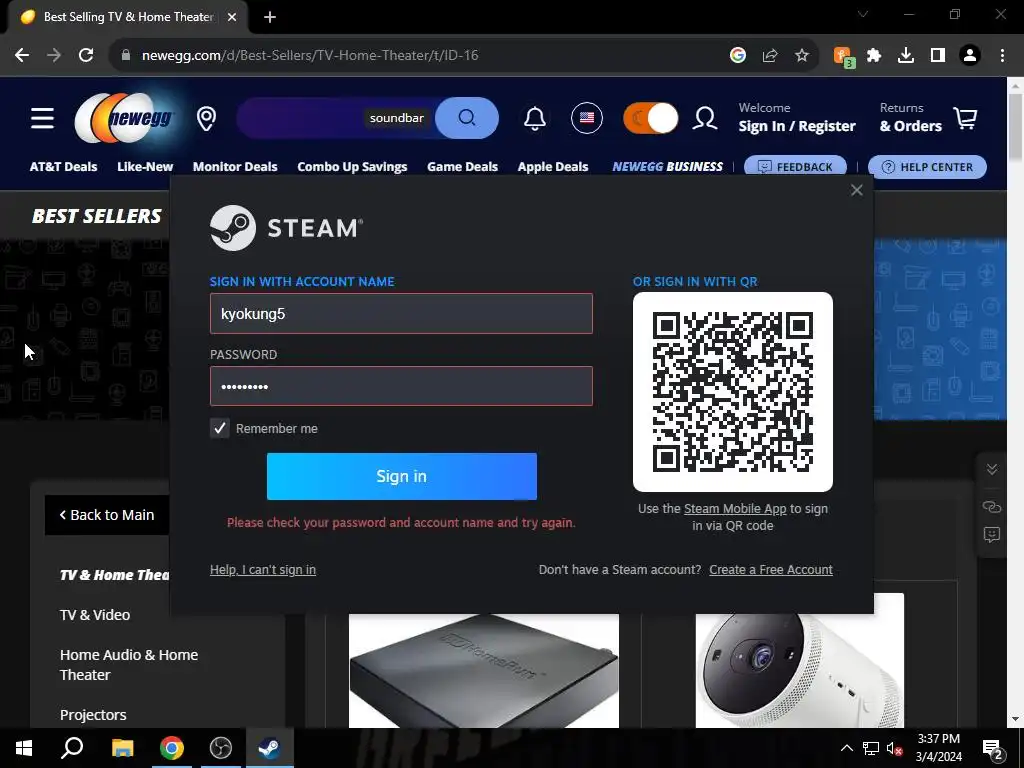Viewport: 1024px width, 768px height.
Task: Toggle the dark mode switch
Action: [x=650, y=118]
